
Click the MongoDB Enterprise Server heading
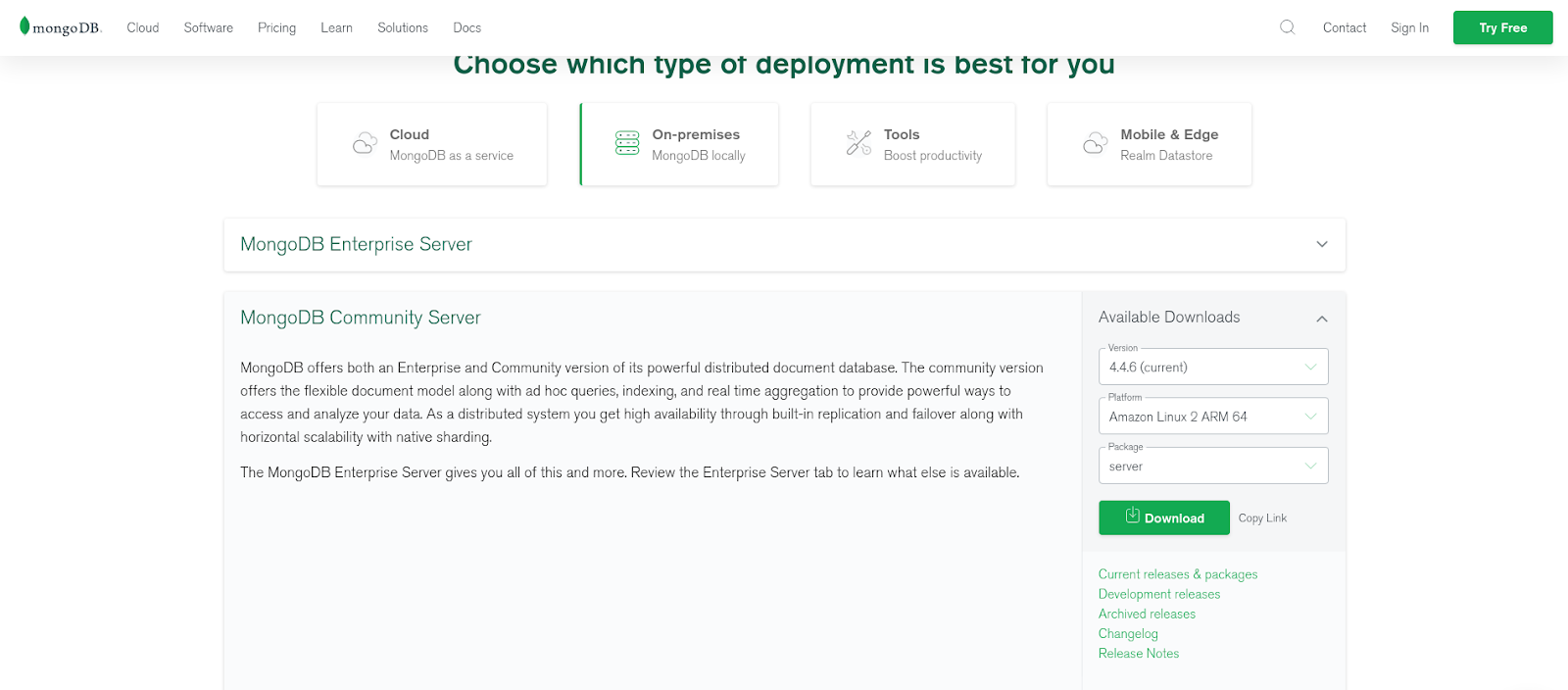click(356, 244)
